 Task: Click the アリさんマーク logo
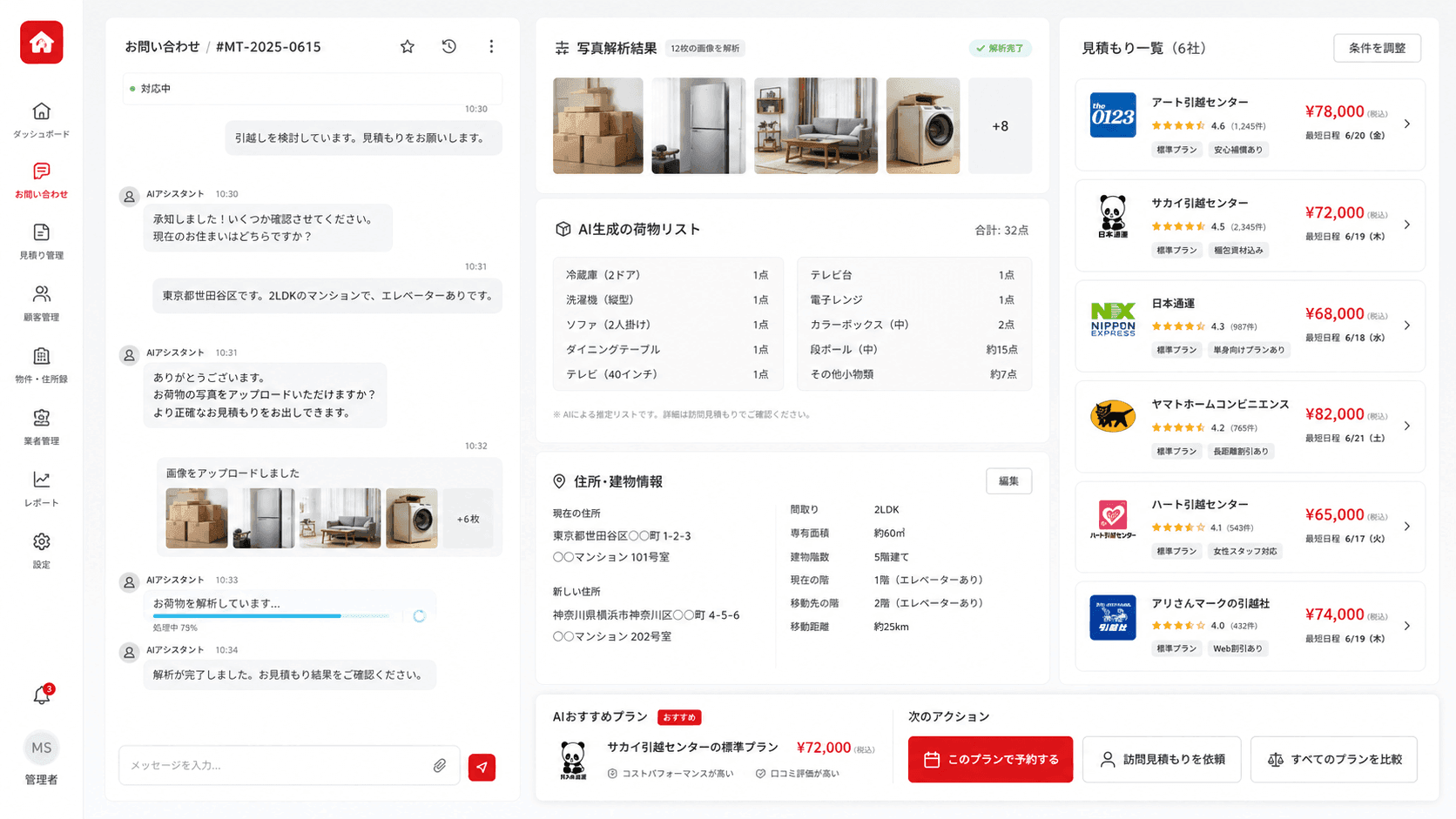click(1113, 617)
